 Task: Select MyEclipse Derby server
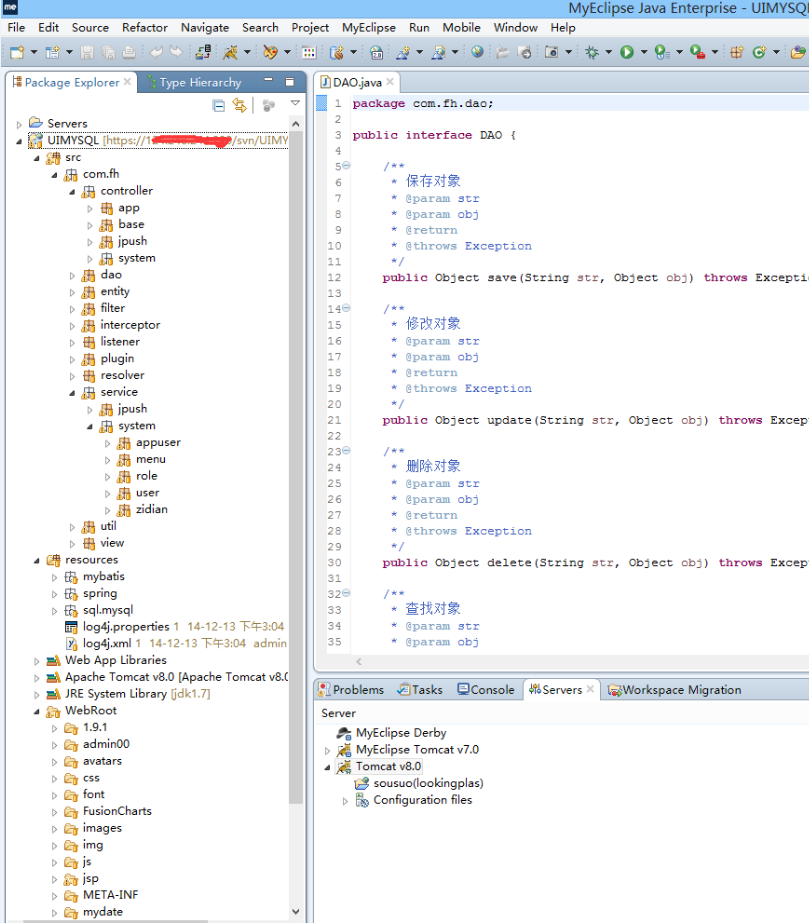tap(401, 733)
